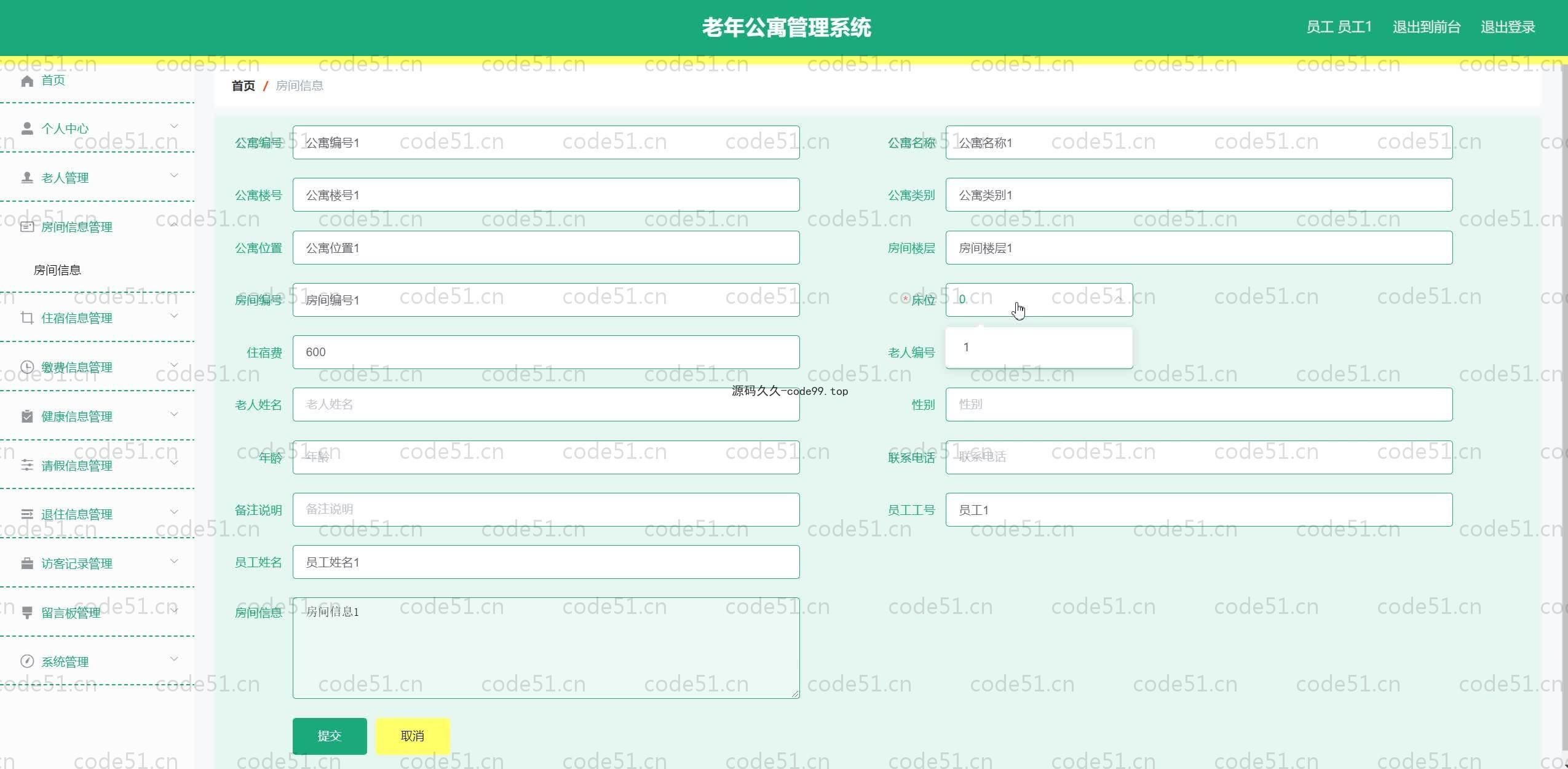Image resolution: width=1568 pixels, height=769 pixels.
Task: Click the 员工工号 input field
Action: 1199,509
